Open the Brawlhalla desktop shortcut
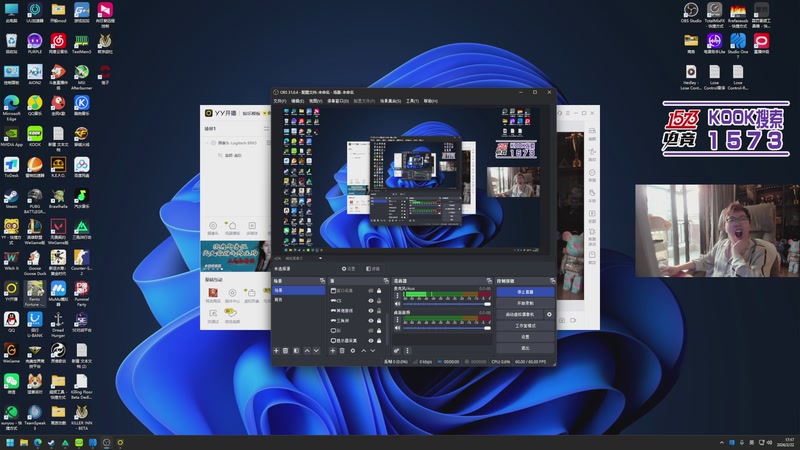800x450 pixels. coord(58,198)
